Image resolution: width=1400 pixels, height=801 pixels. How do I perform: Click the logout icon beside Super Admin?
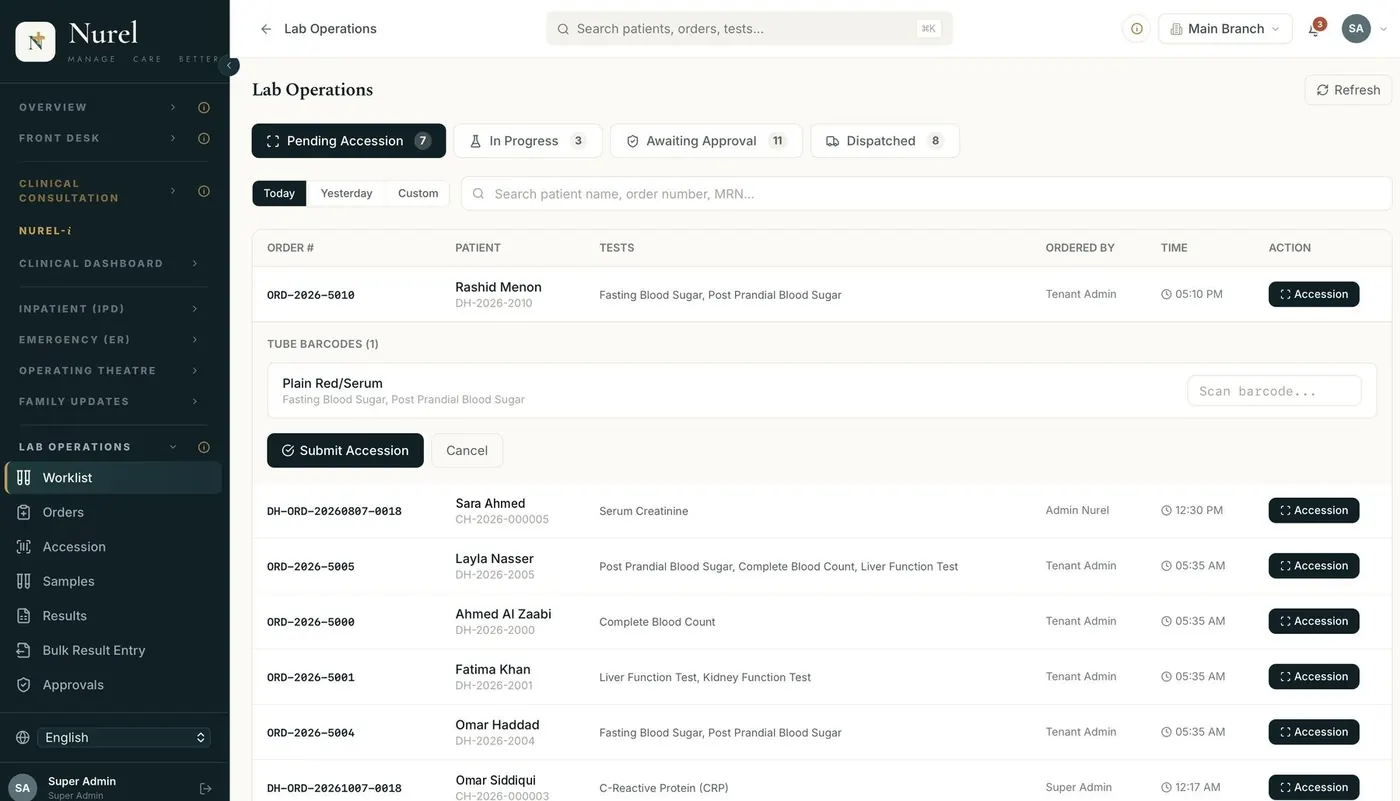206,789
